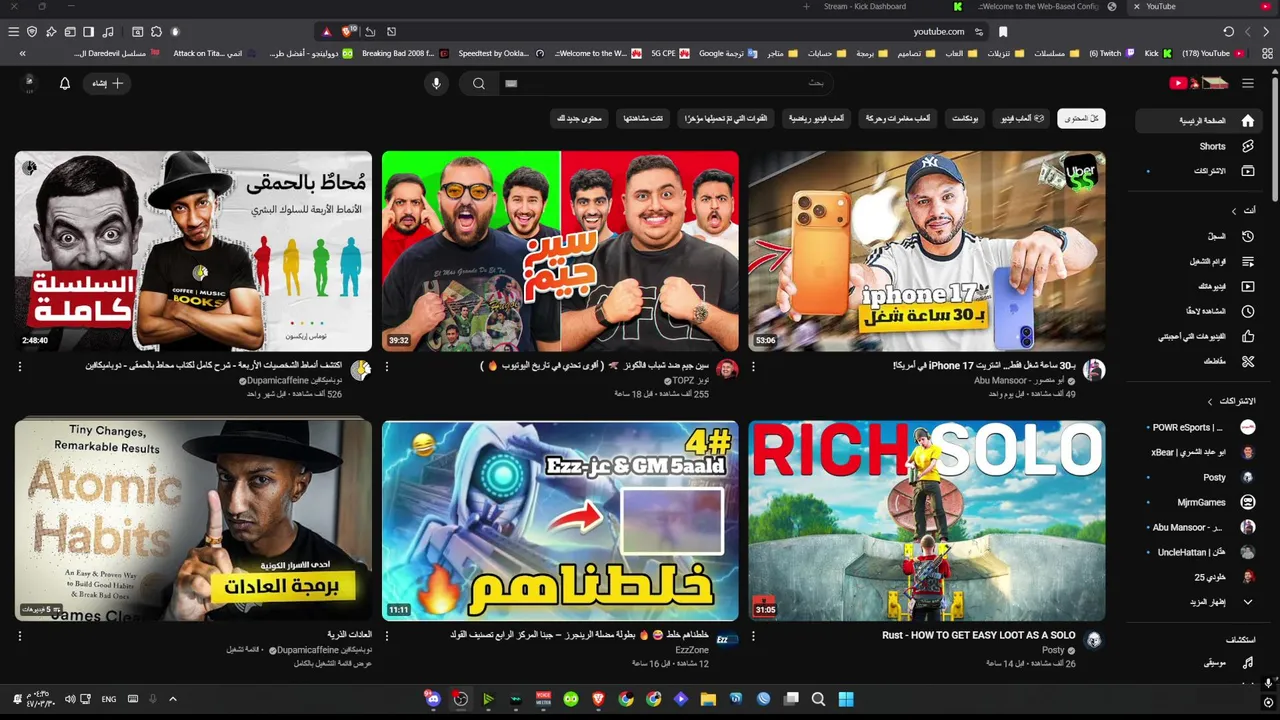Select 'Watched' filter chip
Image resolution: width=1280 pixels, height=720 pixels.
point(643,118)
